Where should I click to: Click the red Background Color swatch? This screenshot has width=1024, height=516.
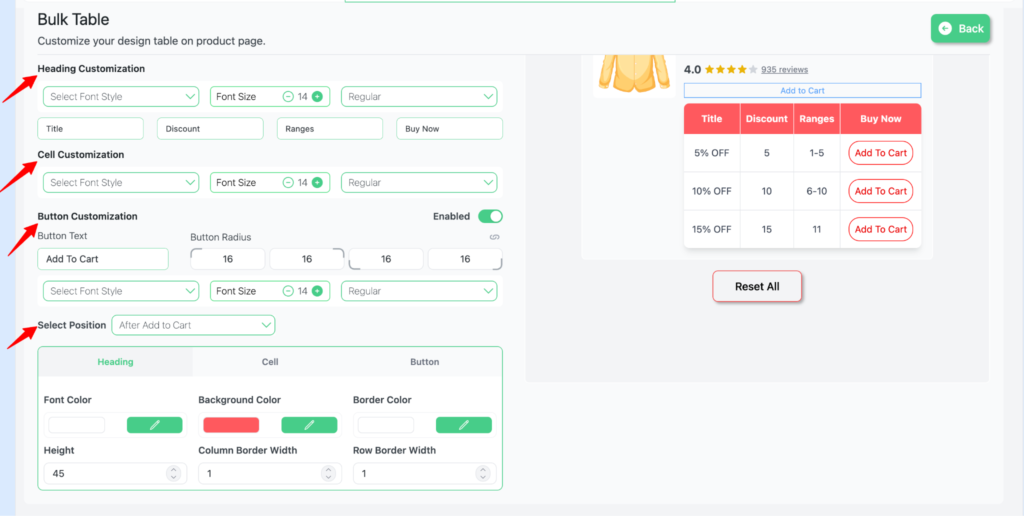coord(231,425)
